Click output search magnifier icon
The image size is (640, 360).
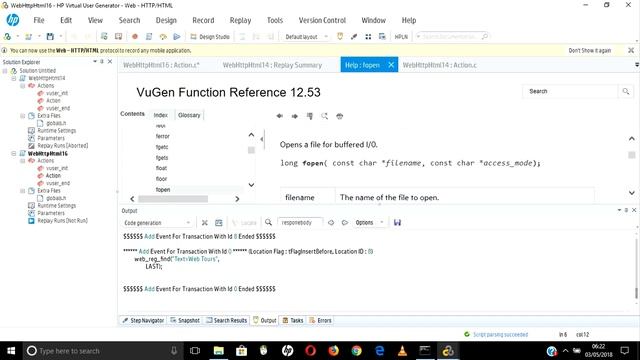click(268, 222)
